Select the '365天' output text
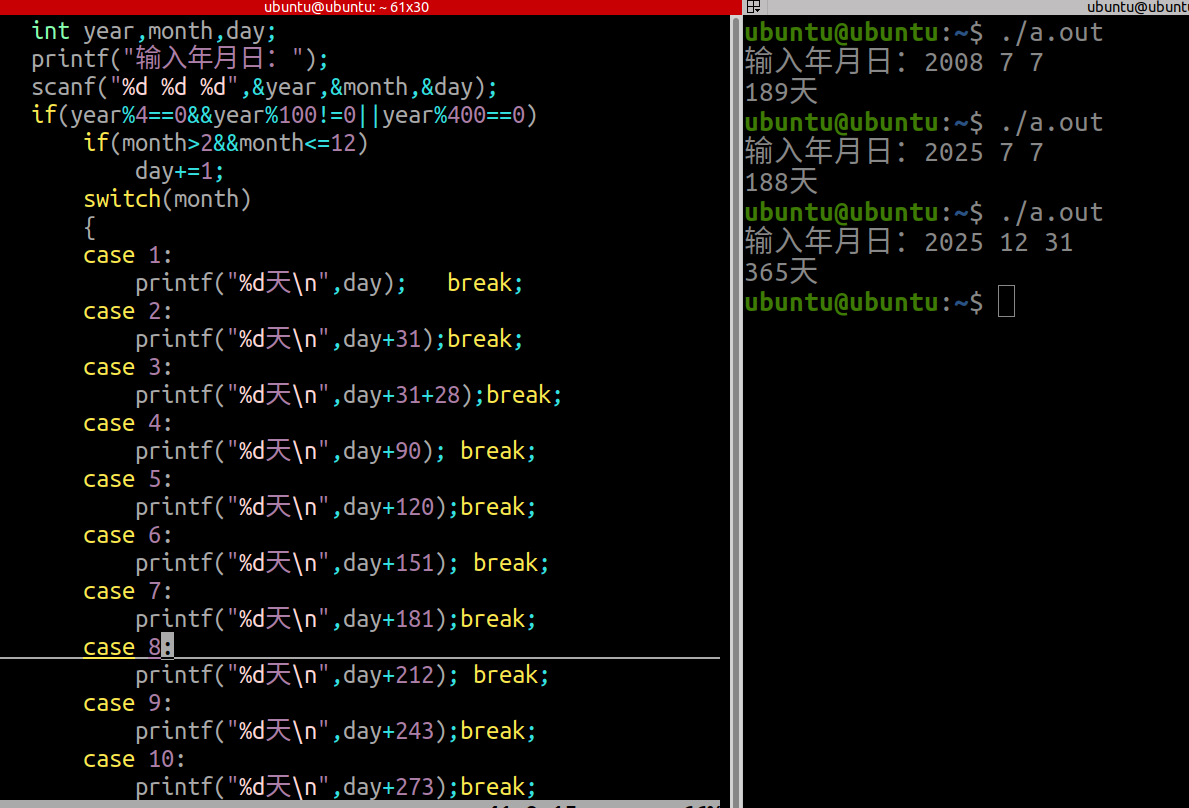 click(779, 271)
